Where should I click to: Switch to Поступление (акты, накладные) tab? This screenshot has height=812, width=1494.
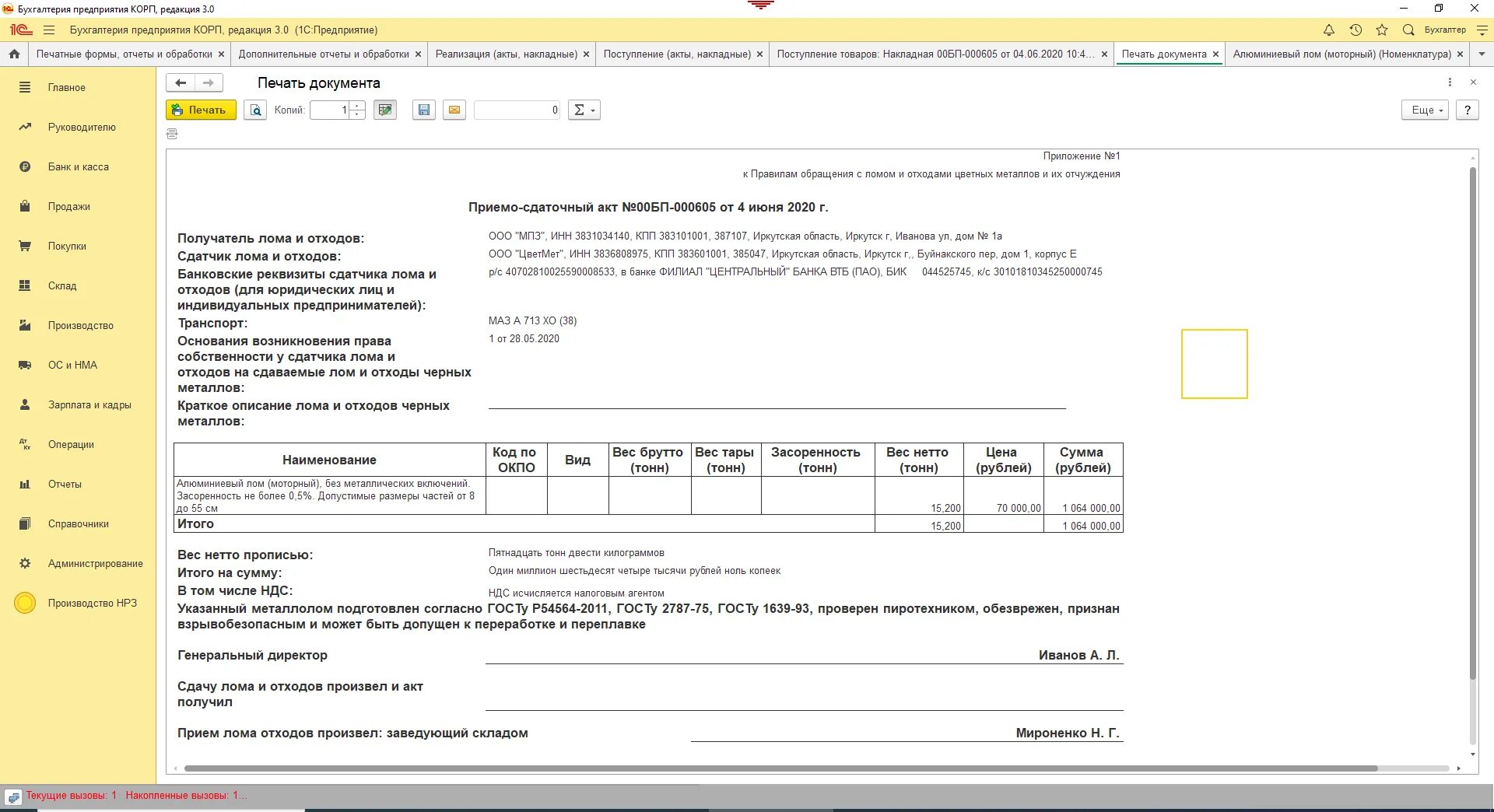677,54
